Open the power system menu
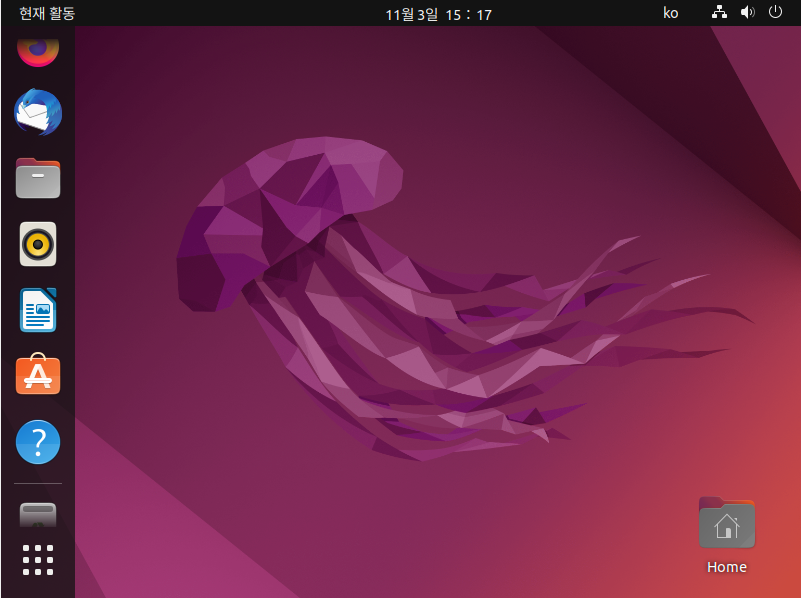The height and width of the screenshot is (598, 801). pos(775,12)
